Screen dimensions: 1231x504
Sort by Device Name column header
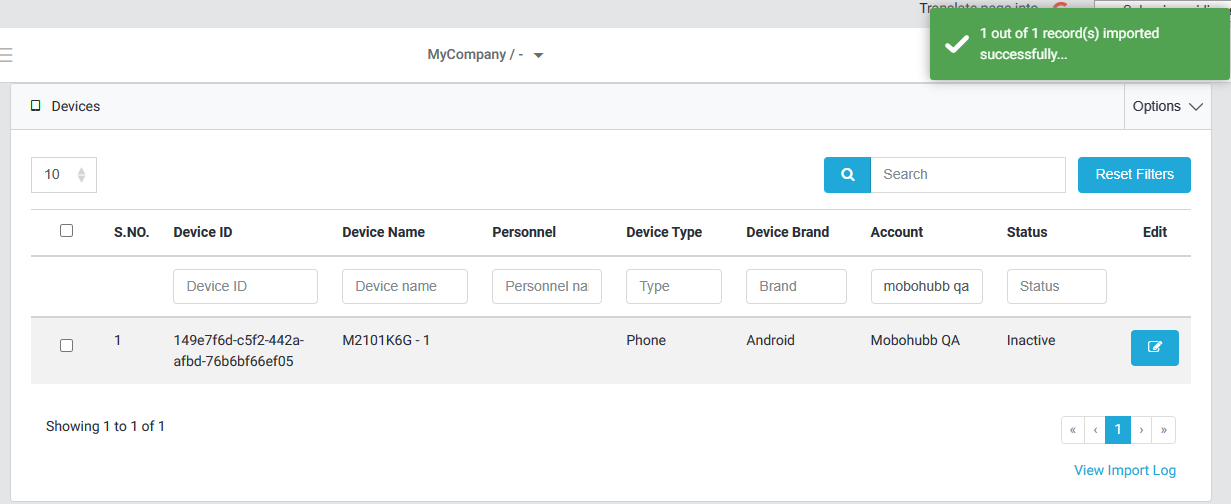383,232
